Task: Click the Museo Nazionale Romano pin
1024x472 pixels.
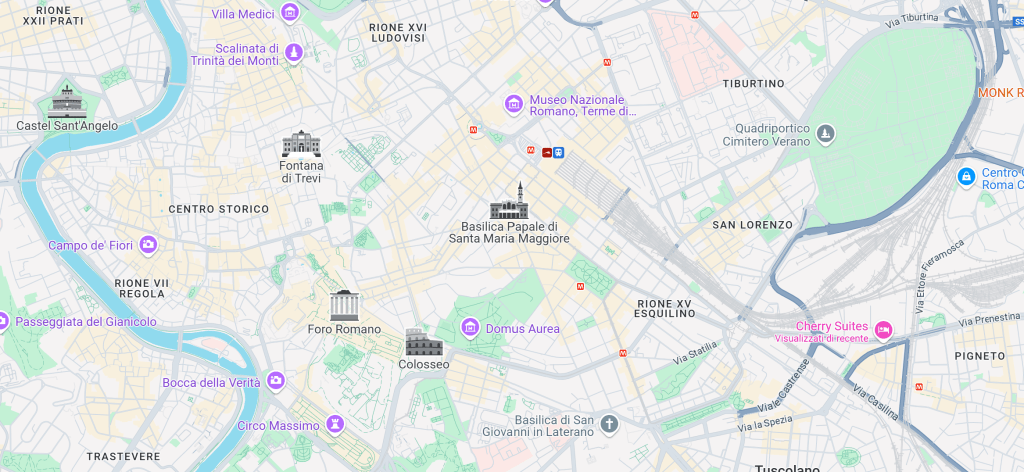Action: click(x=514, y=104)
